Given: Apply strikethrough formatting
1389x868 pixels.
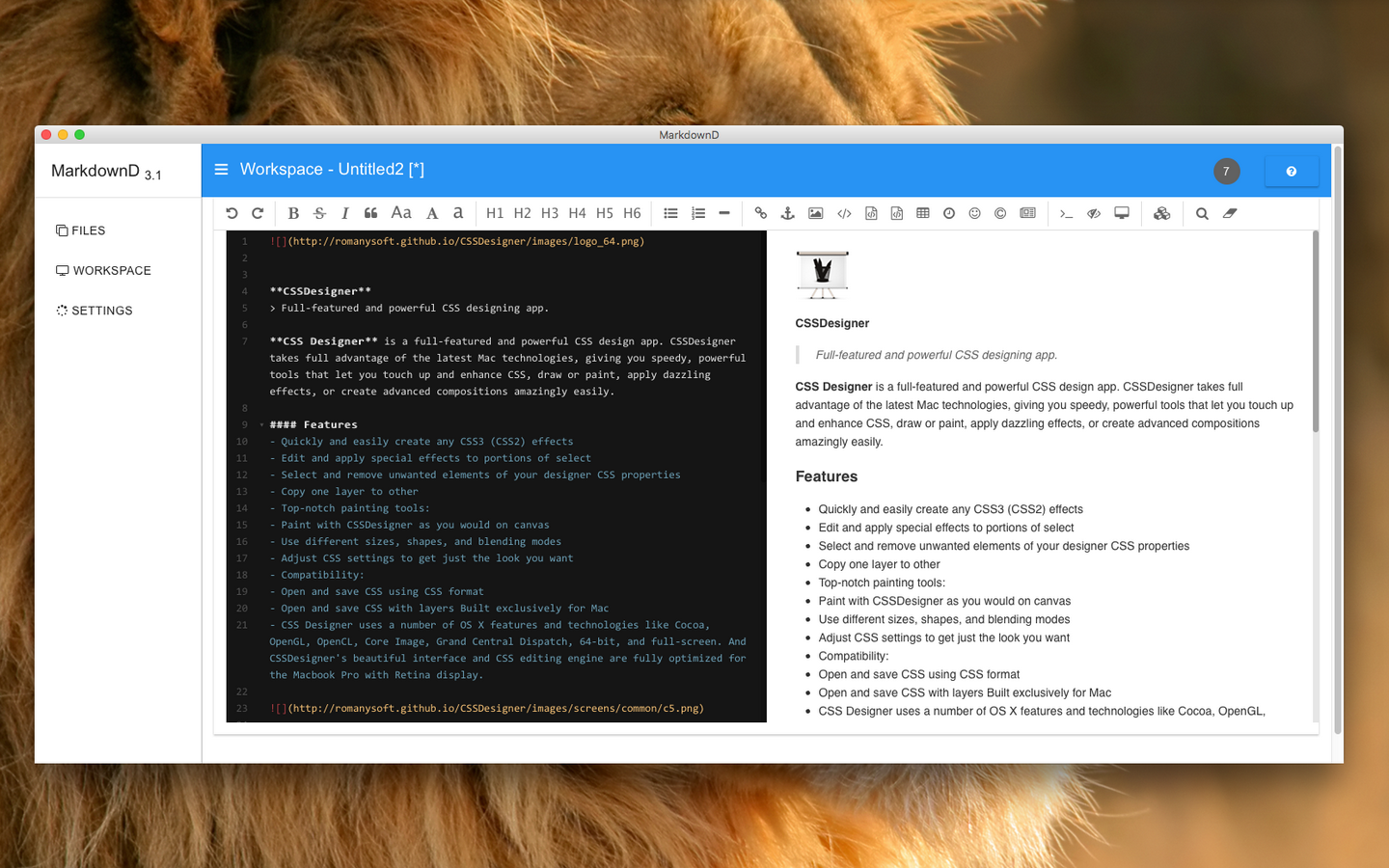Looking at the screenshot, I should tap(319, 213).
